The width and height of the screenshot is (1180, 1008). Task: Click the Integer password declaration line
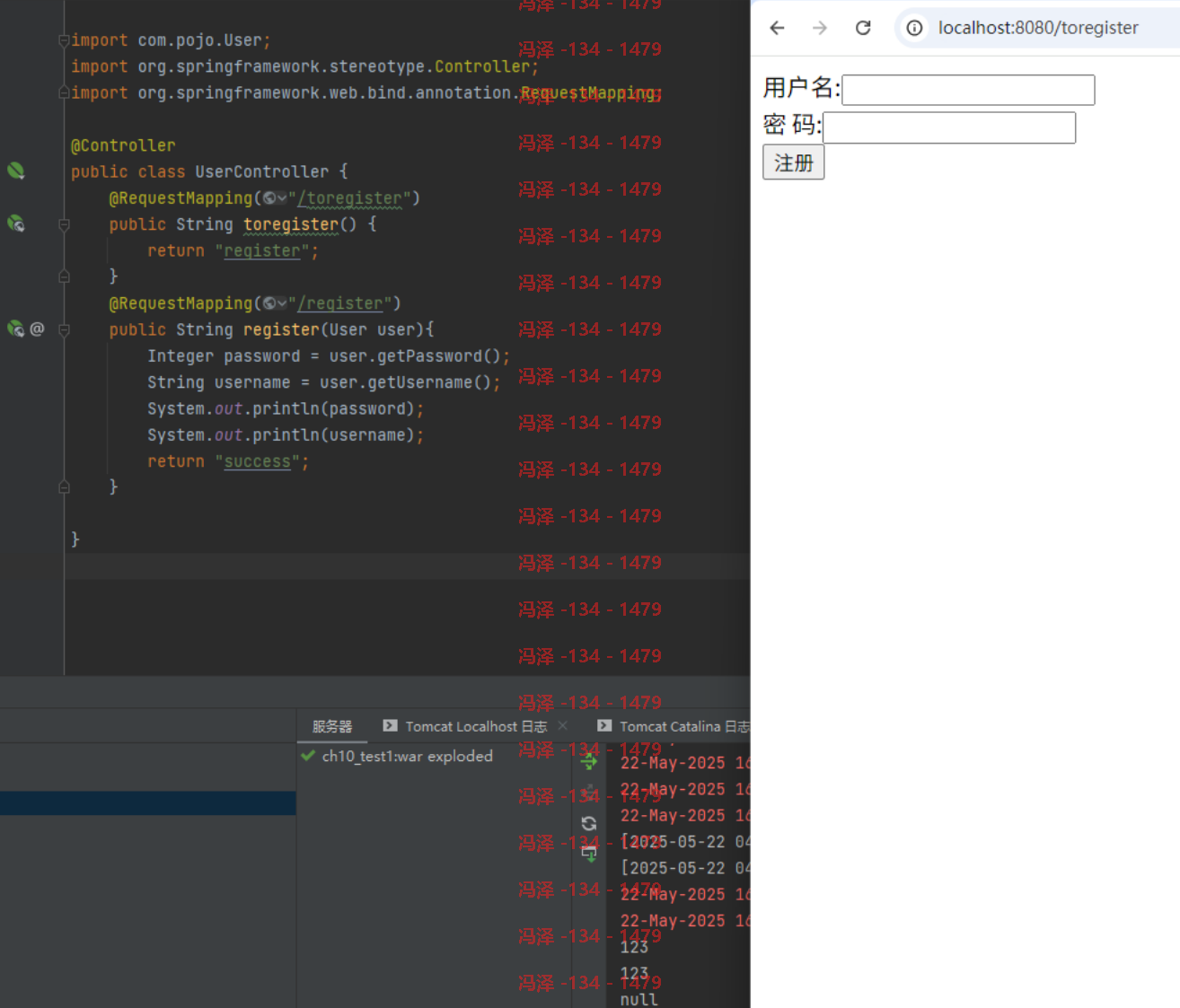(329, 356)
